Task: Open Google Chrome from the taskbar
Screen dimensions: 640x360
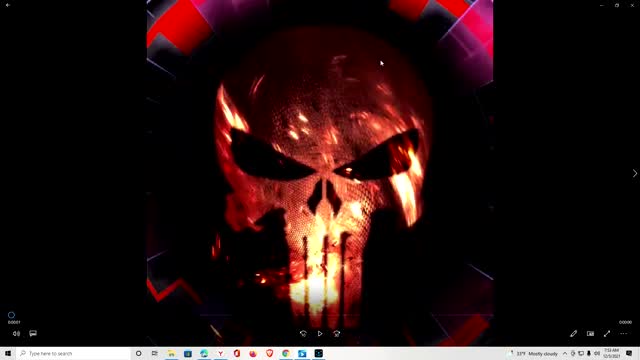Action: point(286,353)
